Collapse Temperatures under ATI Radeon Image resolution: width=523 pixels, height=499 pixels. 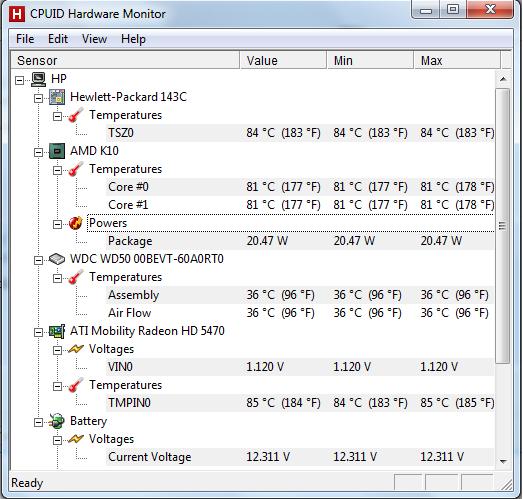click(x=58, y=387)
